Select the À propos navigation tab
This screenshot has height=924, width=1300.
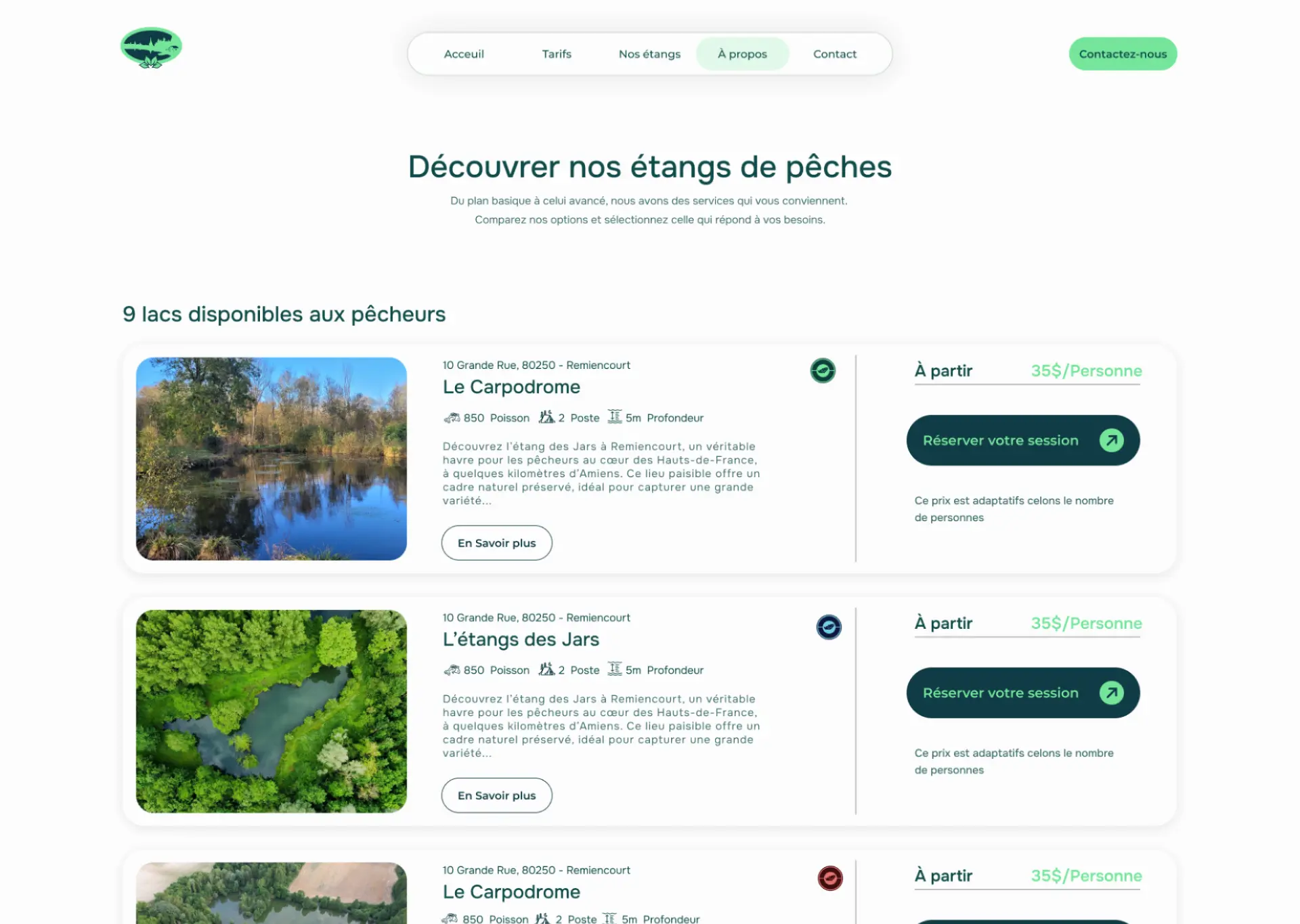pyautogui.click(x=742, y=54)
